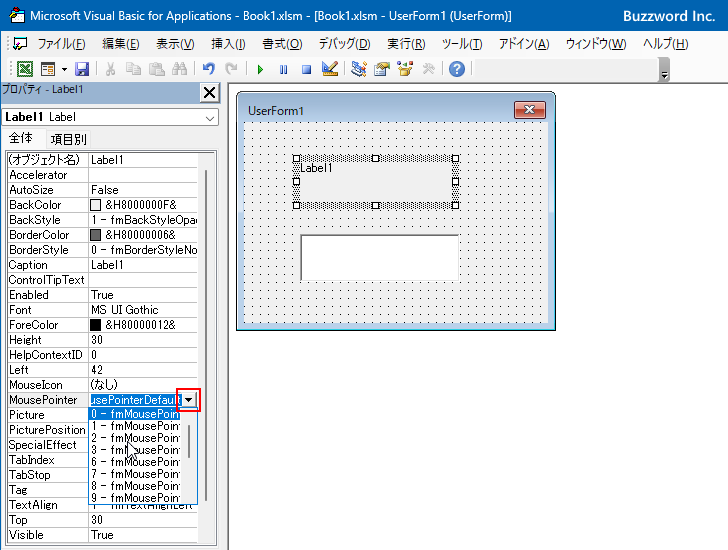The height and width of the screenshot is (550, 728).
Task: Click the Cut scissors icon
Action: (110, 69)
